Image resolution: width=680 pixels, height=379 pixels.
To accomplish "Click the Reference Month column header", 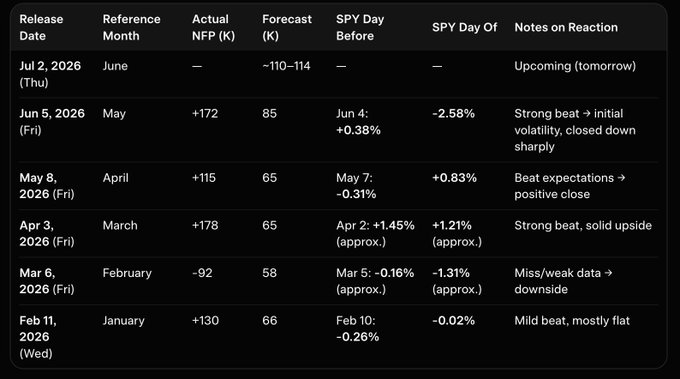I will pyautogui.click(x=131, y=27).
